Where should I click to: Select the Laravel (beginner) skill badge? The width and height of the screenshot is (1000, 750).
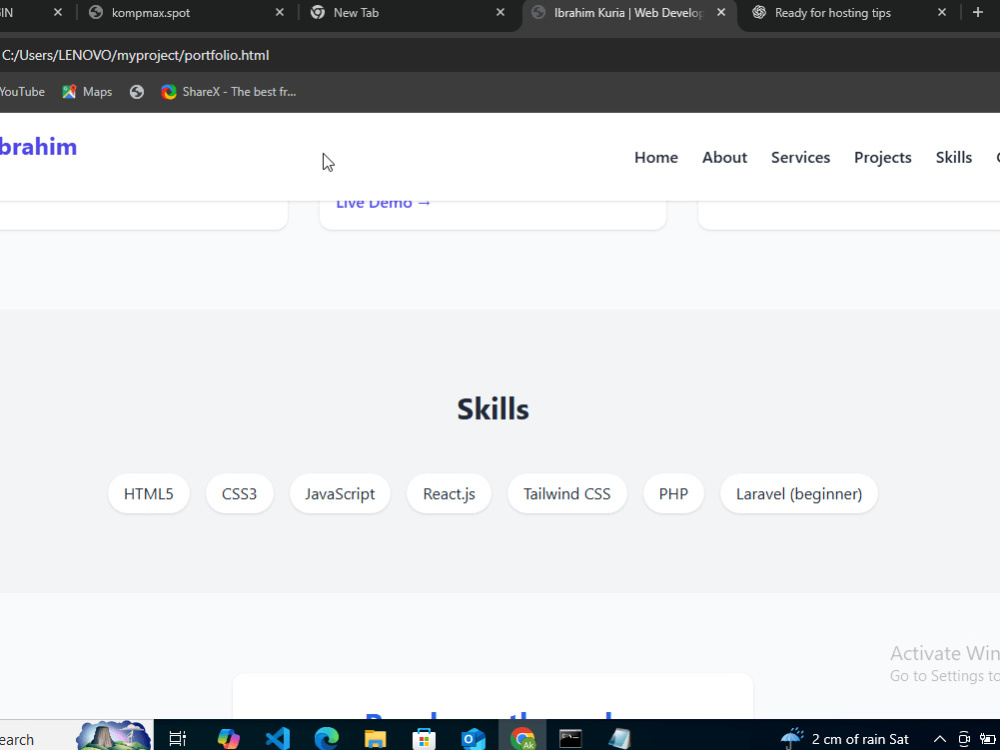point(798,494)
